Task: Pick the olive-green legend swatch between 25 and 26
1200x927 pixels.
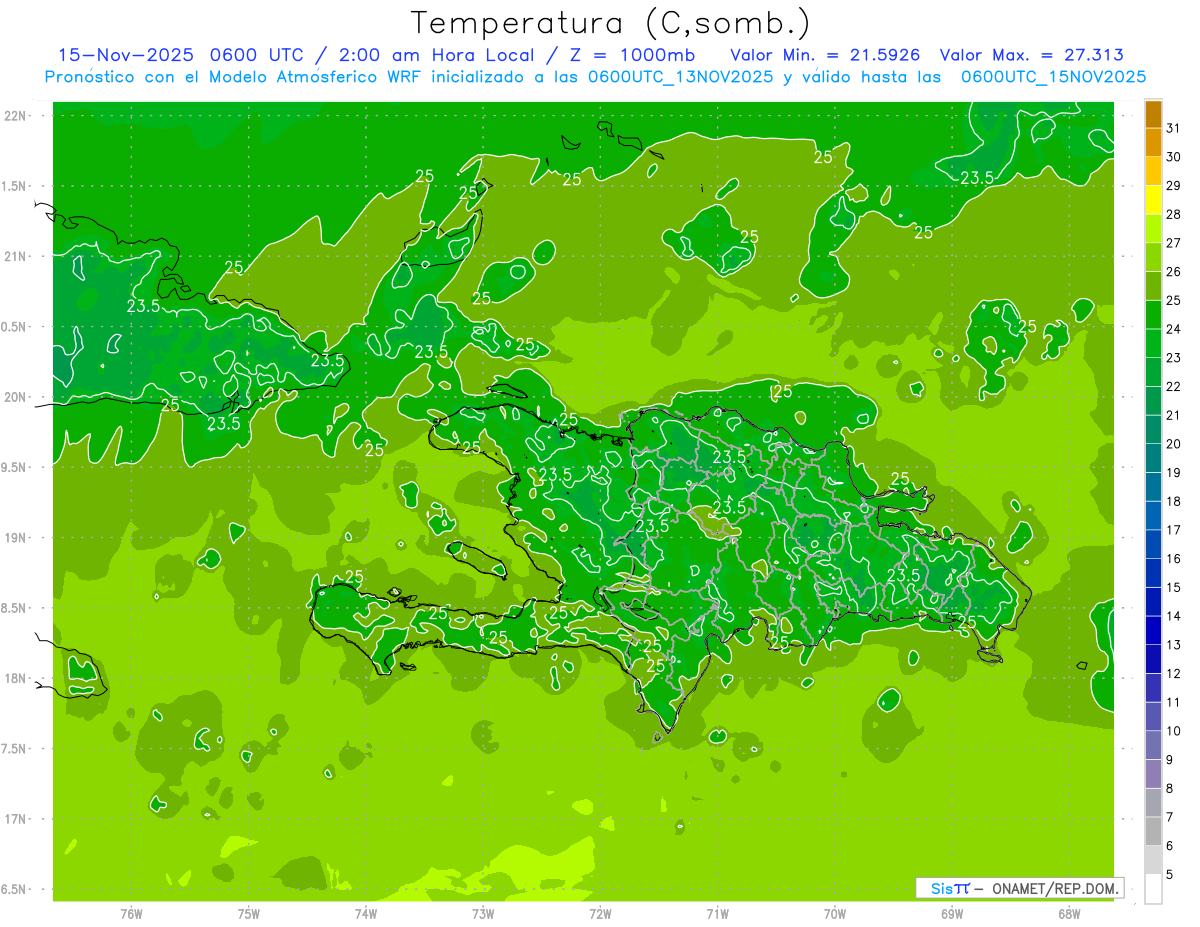Action: point(1153,286)
